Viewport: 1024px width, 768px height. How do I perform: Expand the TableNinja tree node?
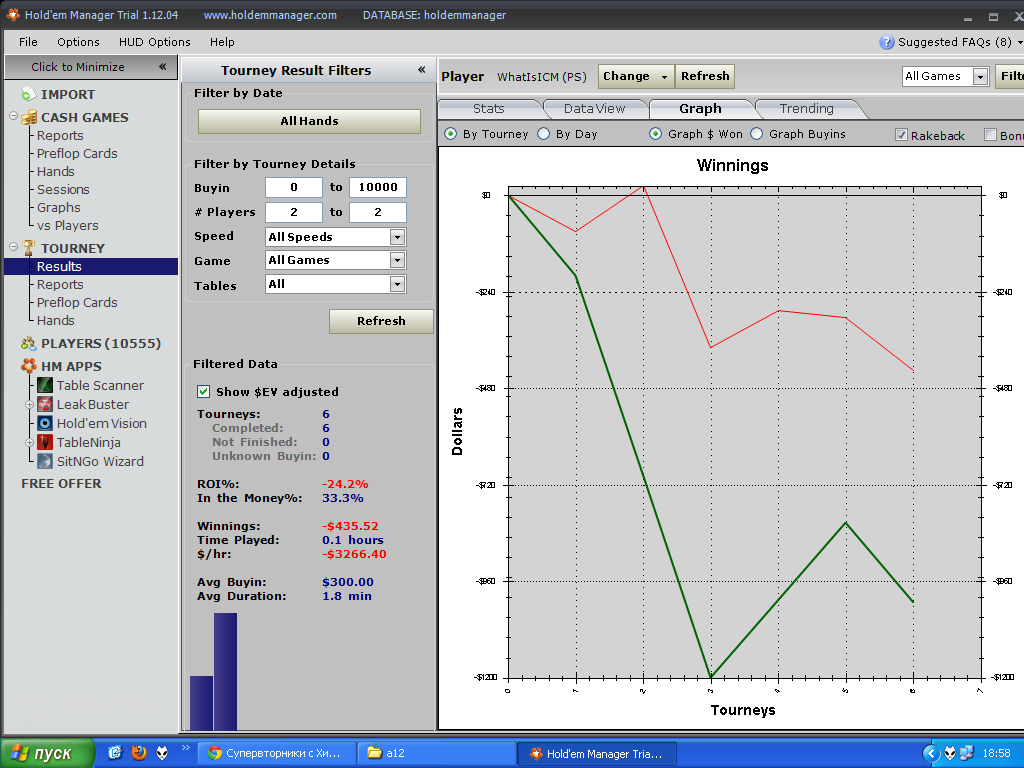pos(29,443)
